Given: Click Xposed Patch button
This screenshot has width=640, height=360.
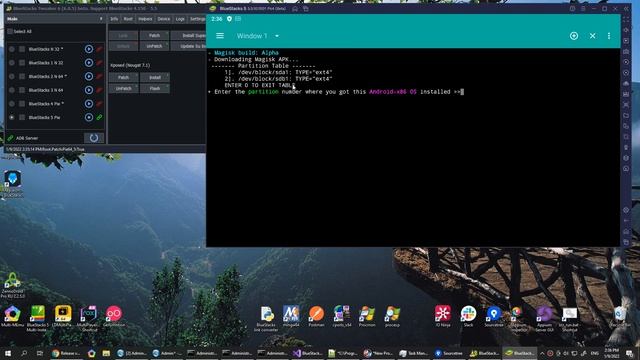Looking at the screenshot, I should tap(123, 77).
